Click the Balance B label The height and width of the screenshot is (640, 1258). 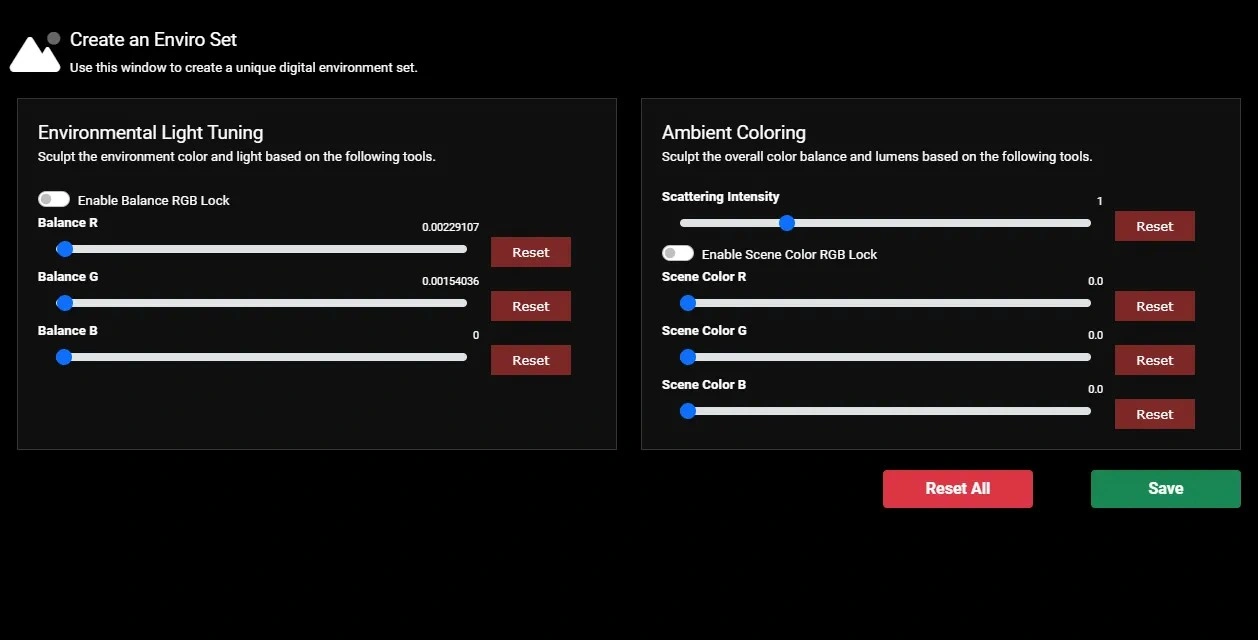pyautogui.click(x=68, y=331)
